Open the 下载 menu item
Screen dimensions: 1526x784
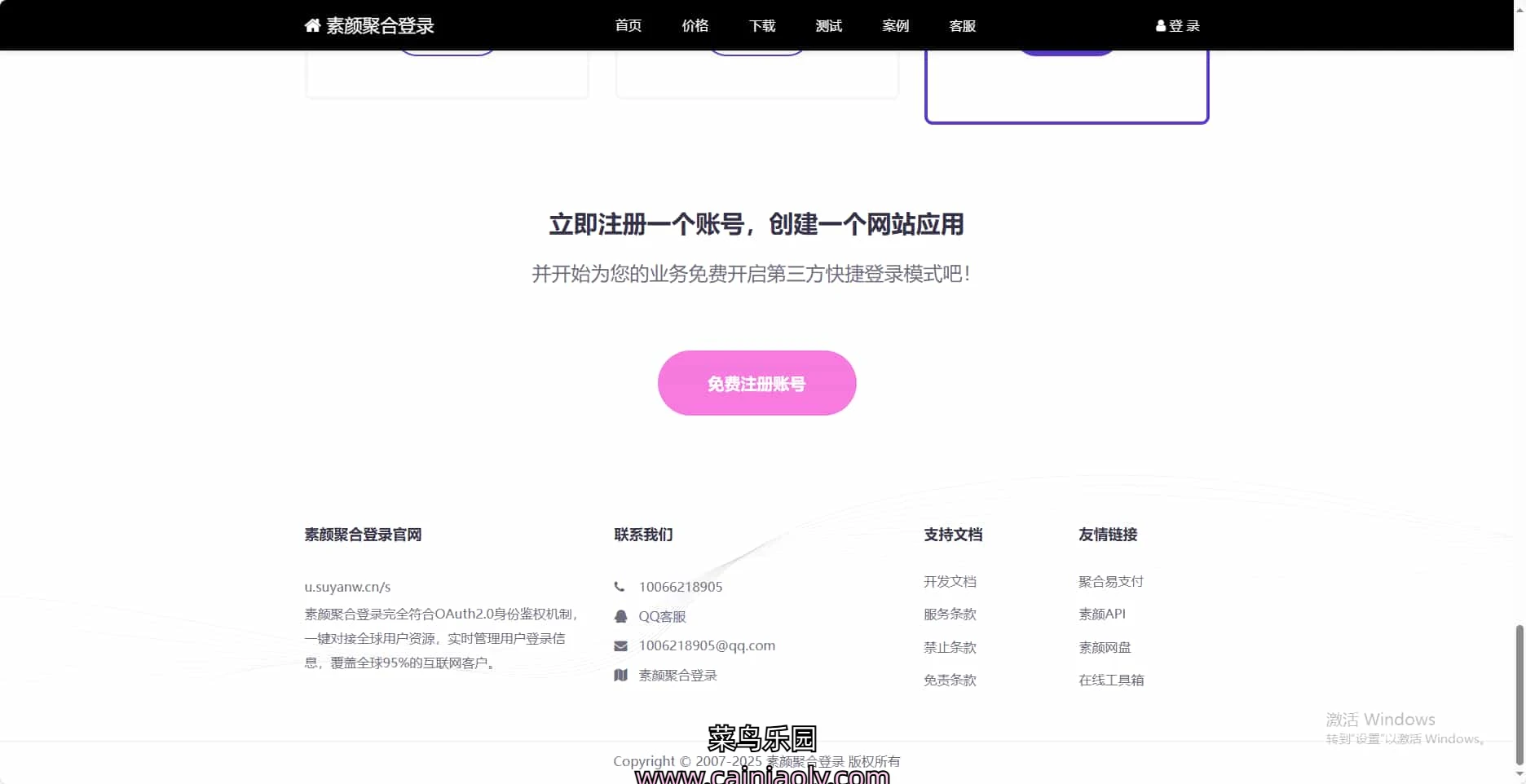tap(761, 25)
